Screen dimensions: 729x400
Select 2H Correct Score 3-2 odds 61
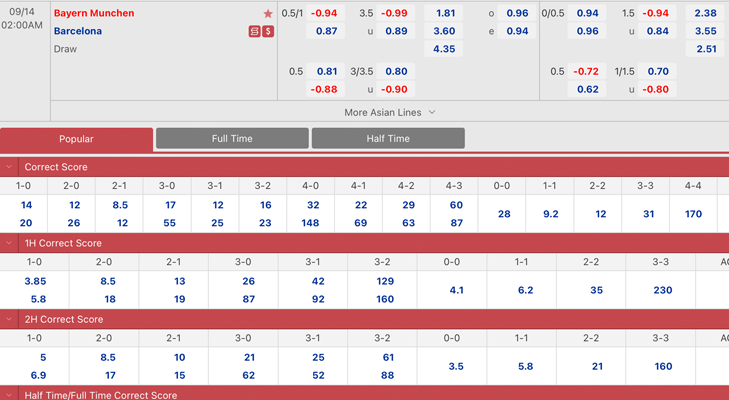(388, 357)
